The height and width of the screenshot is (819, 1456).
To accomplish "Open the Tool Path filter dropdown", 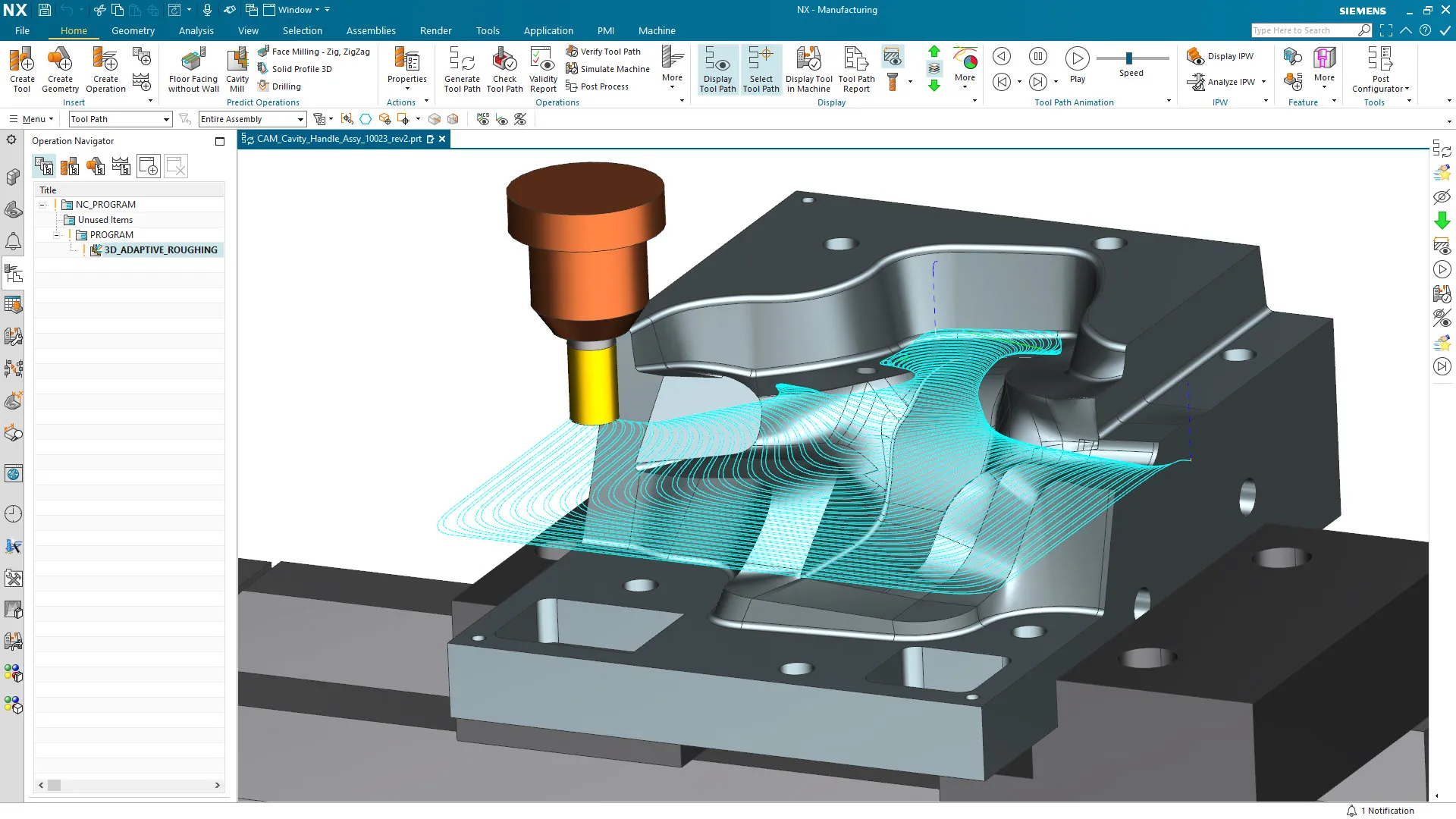I will click(x=166, y=119).
